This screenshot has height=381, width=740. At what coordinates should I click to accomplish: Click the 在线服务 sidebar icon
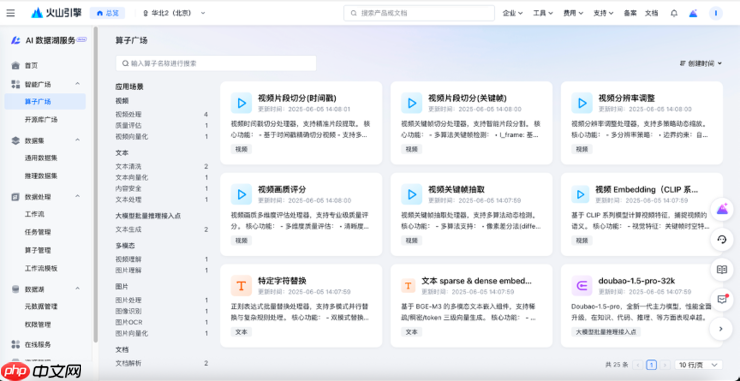(x=16, y=344)
